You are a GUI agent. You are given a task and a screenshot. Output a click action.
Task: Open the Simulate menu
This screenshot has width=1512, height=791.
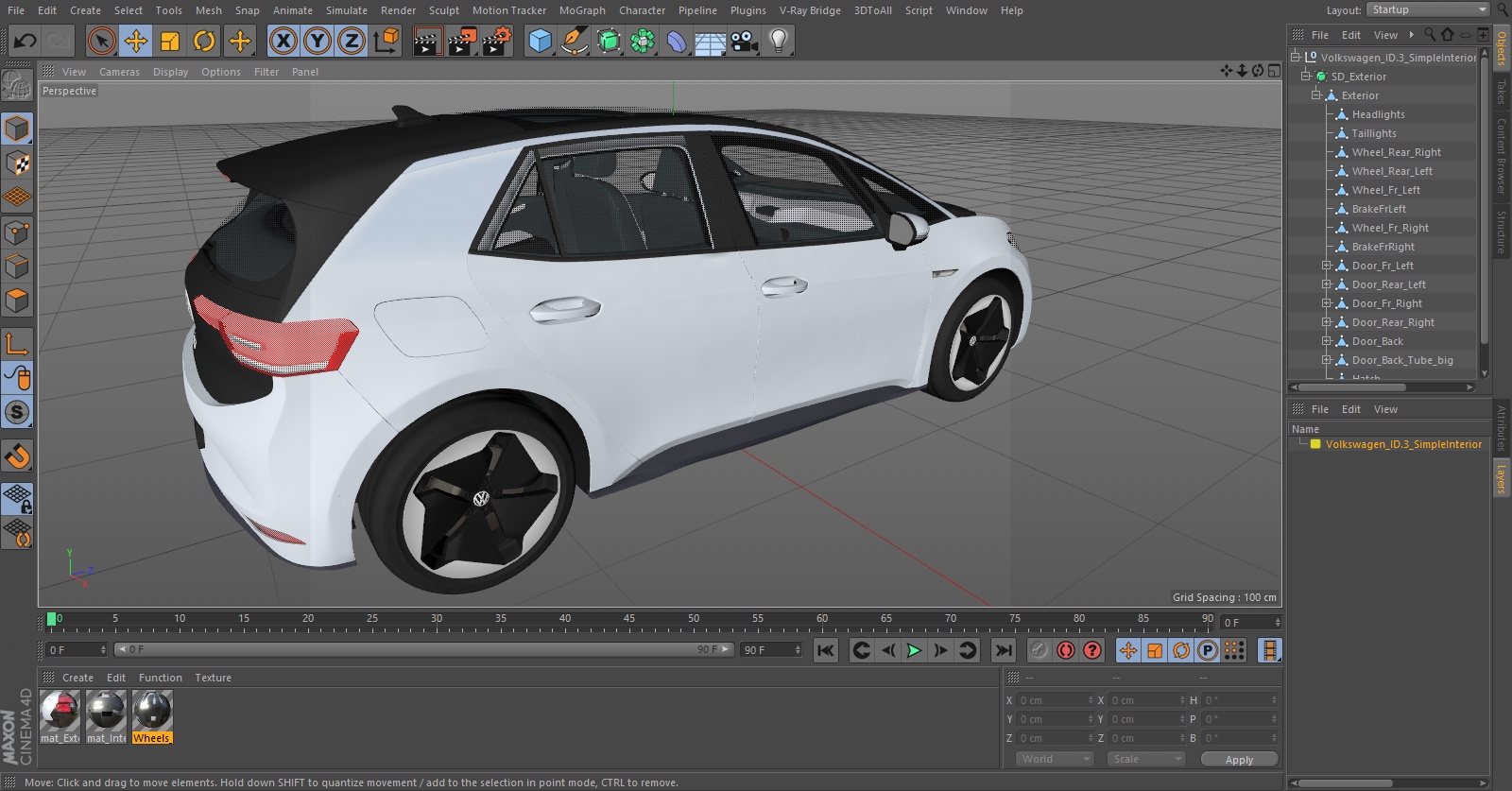(347, 10)
